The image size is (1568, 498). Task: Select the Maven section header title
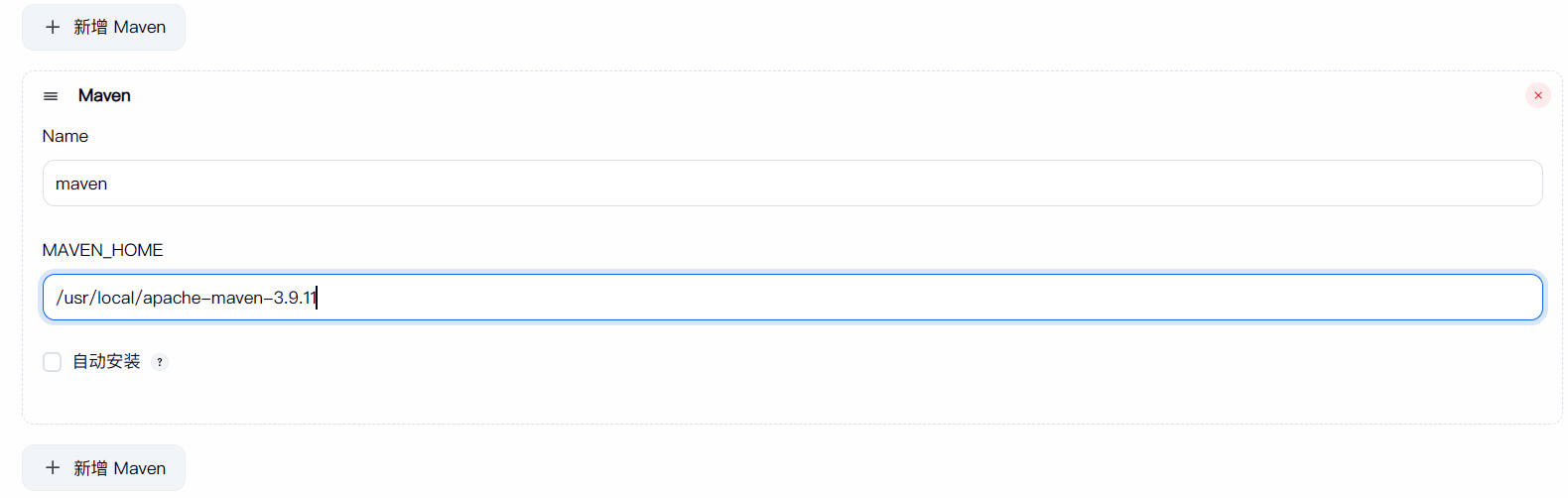[x=104, y=95]
